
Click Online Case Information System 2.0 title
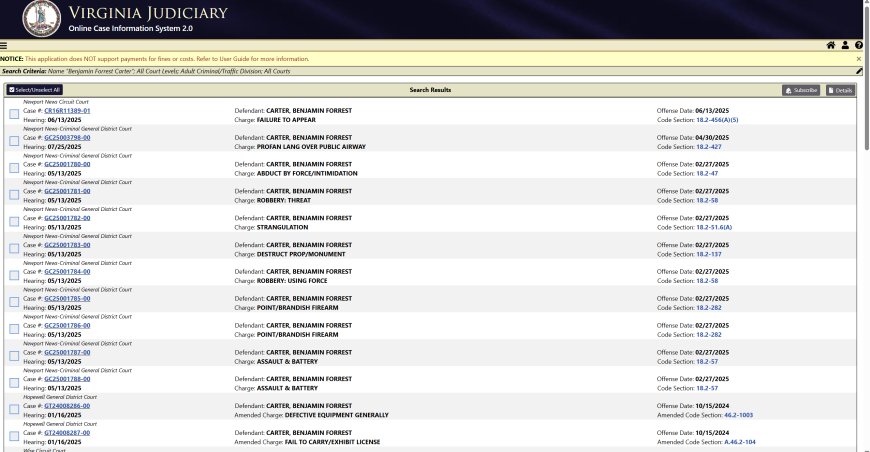[131, 28]
